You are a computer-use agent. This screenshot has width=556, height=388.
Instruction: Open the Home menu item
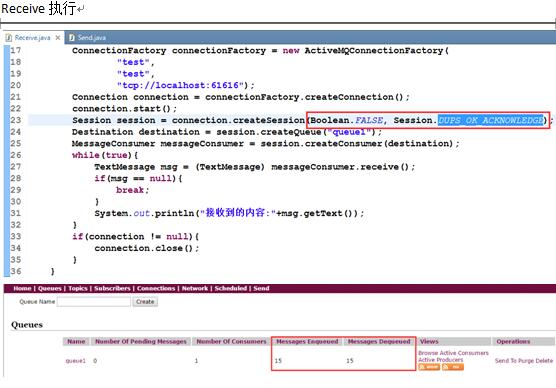[x=22, y=288]
